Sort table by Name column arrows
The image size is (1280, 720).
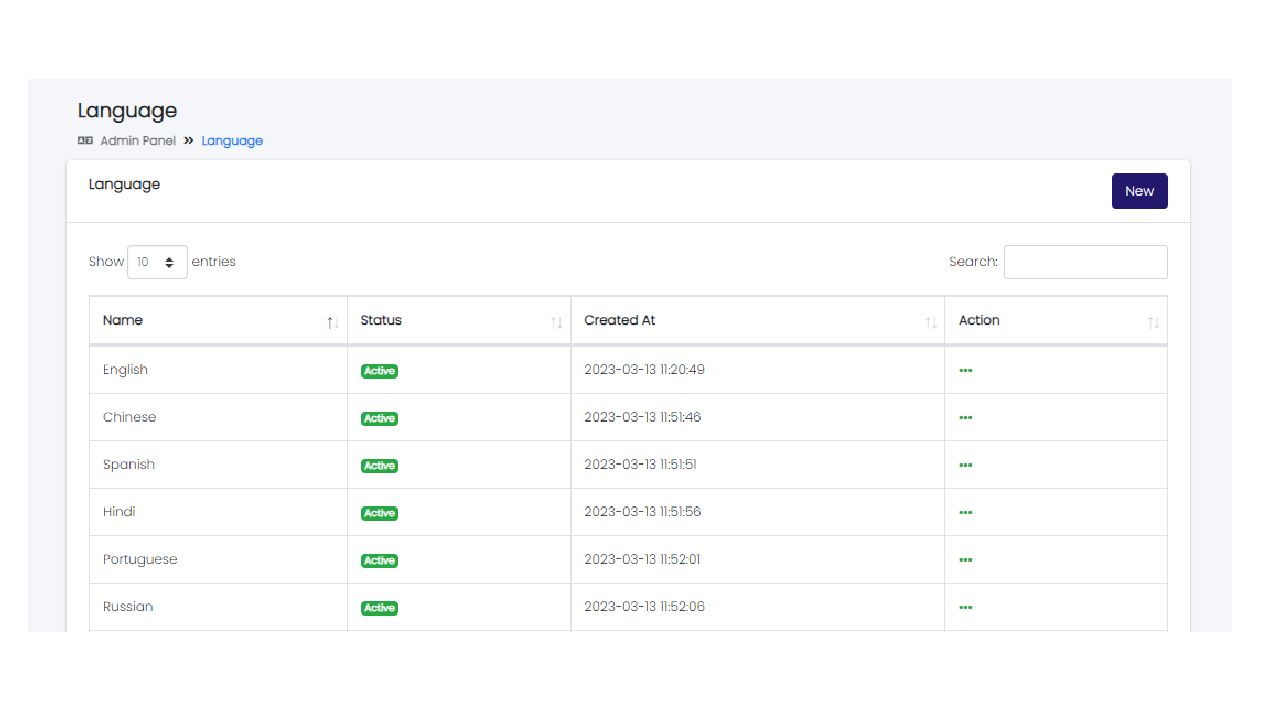pyautogui.click(x=332, y=322)
